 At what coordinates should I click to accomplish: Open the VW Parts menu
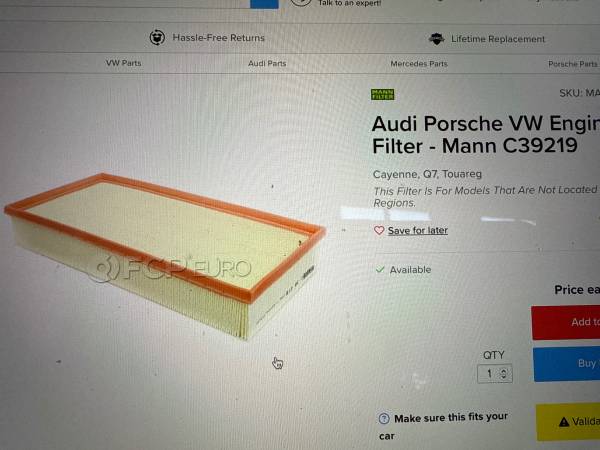(124, 63)
